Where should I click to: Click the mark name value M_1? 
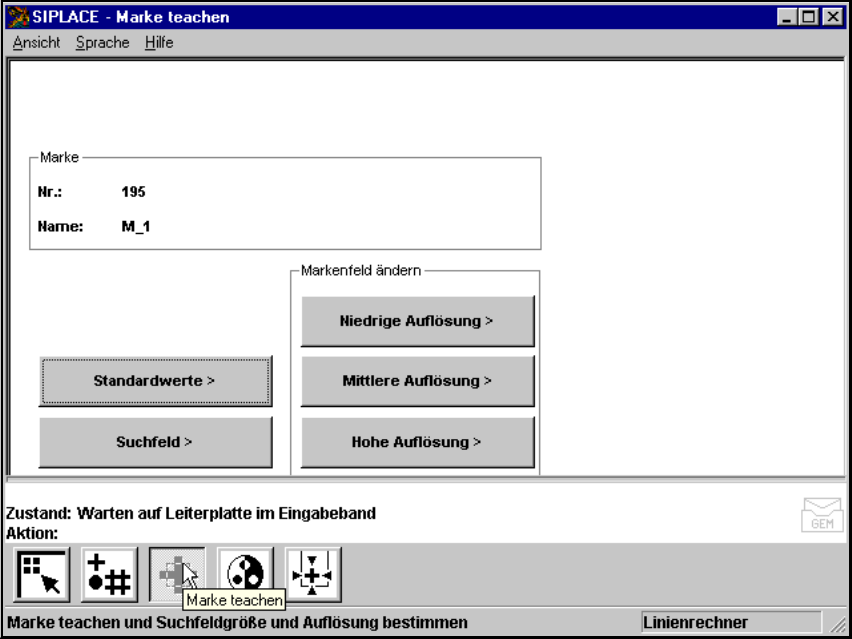(x=136, y=227)
